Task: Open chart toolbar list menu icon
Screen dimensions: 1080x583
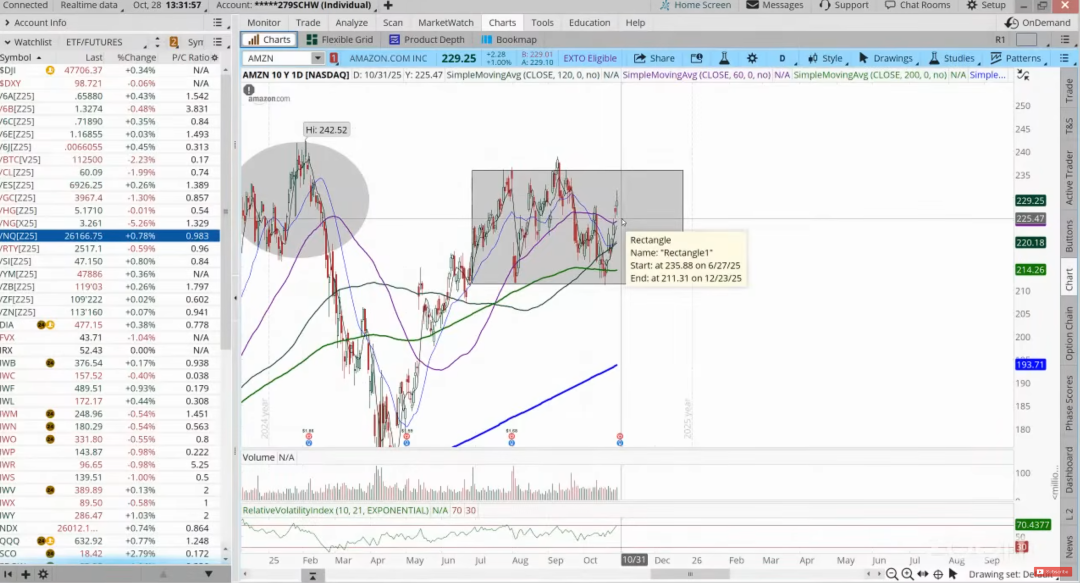Action: pos(1063,59)
